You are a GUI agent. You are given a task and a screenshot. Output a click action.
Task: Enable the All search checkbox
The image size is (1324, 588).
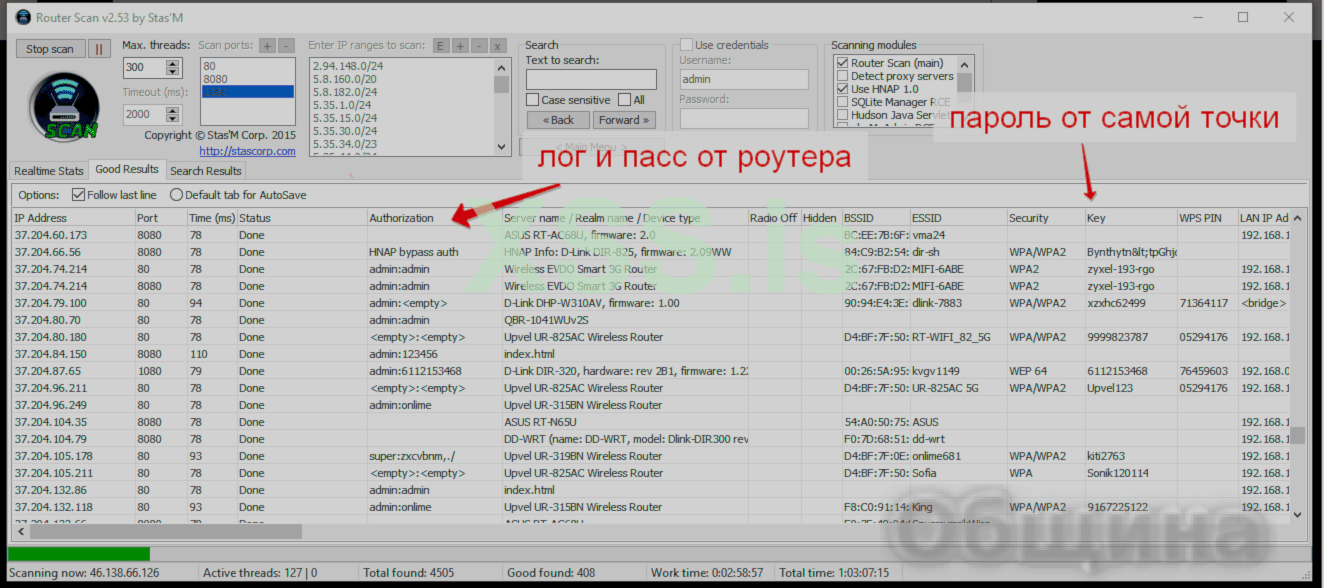tap(624, 100)
